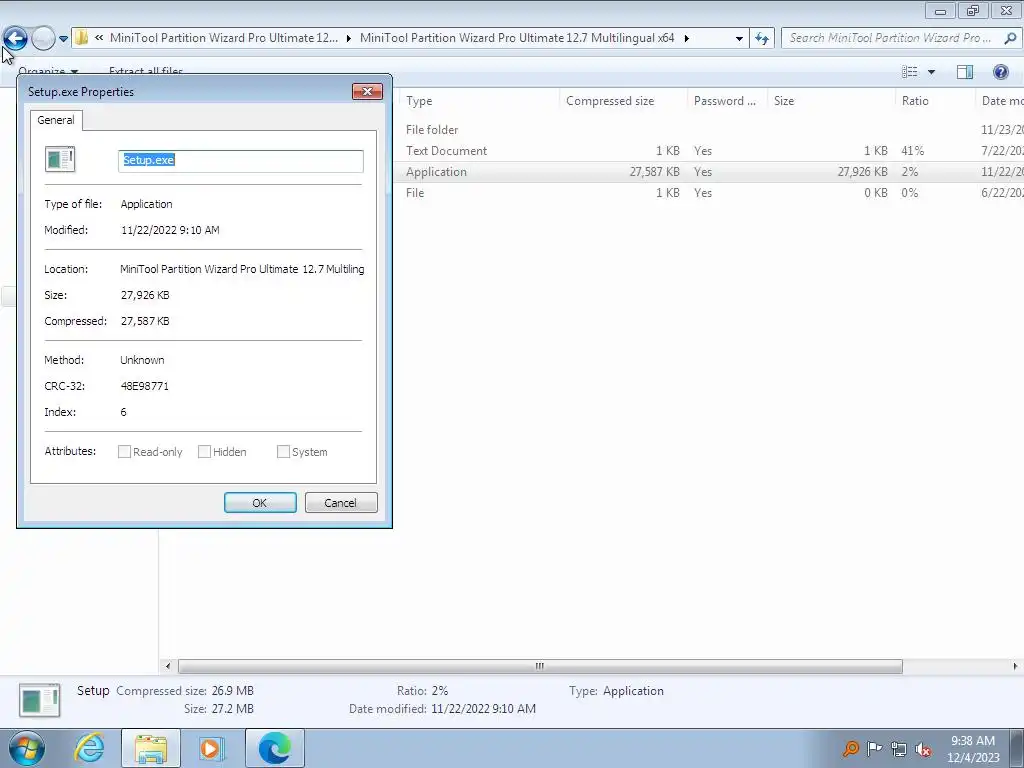The width and height of the screenshot is (1024, 768).
Task: Launch Windows Media Player from the taskbar
Action: click(211, 748)
